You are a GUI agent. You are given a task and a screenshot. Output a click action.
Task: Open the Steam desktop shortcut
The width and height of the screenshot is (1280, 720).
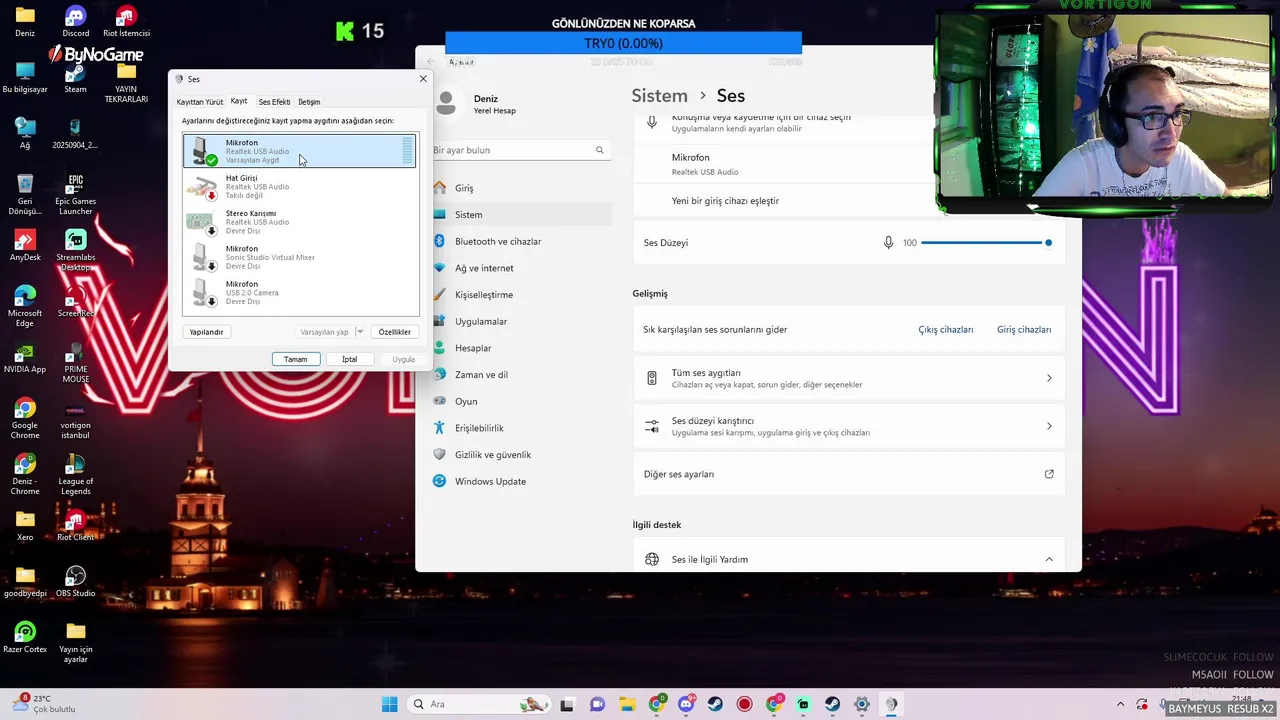pyautogui.click(x=75, y=78)
